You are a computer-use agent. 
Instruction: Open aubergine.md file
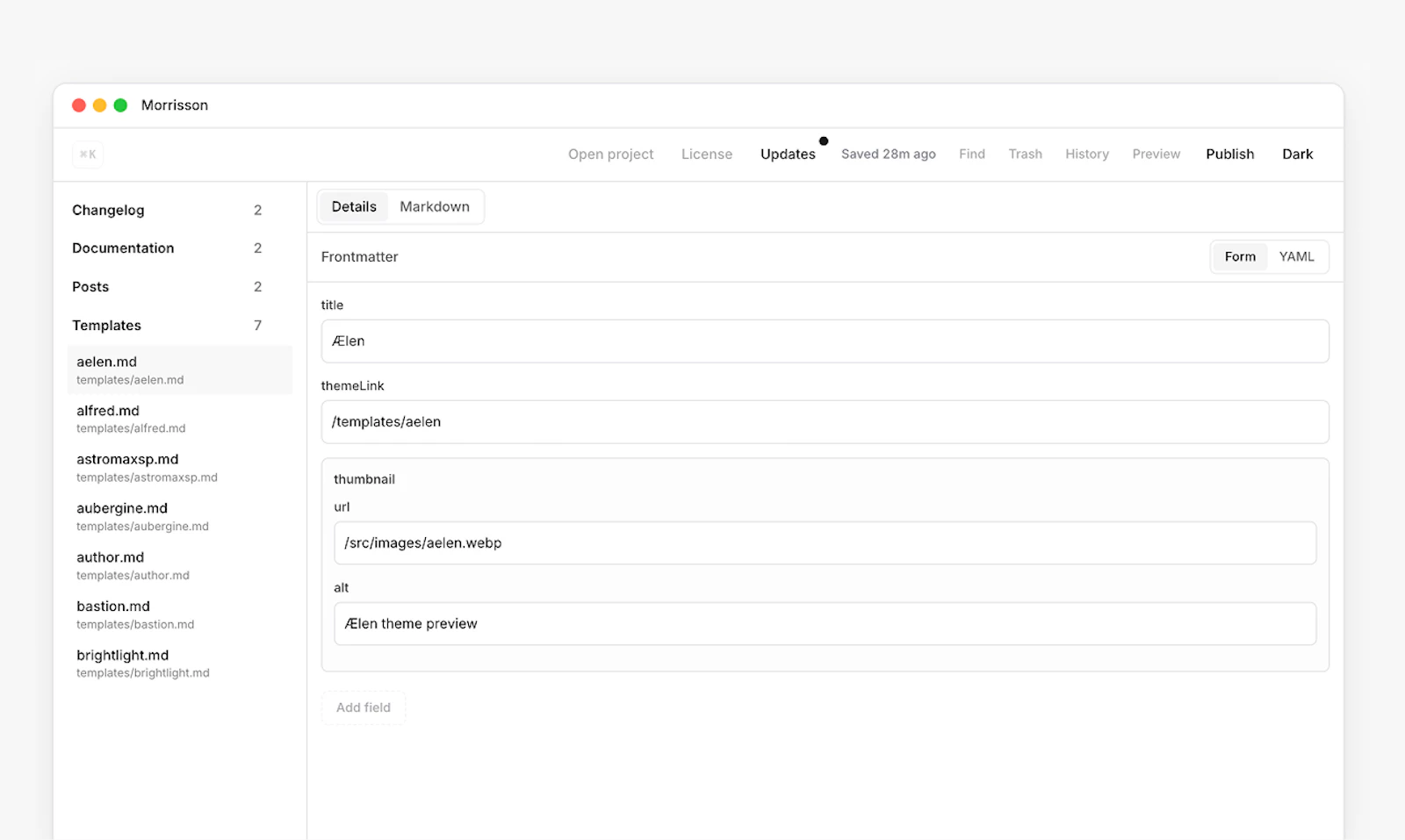tap(179, 517)
